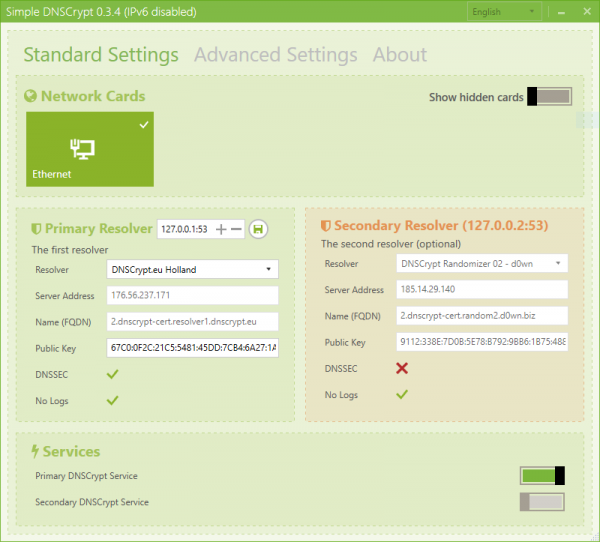Open the DNSCrypt Randomizer 02 resolver dropdown
Screen dimensions: 600x542
[x=482, y=263]
